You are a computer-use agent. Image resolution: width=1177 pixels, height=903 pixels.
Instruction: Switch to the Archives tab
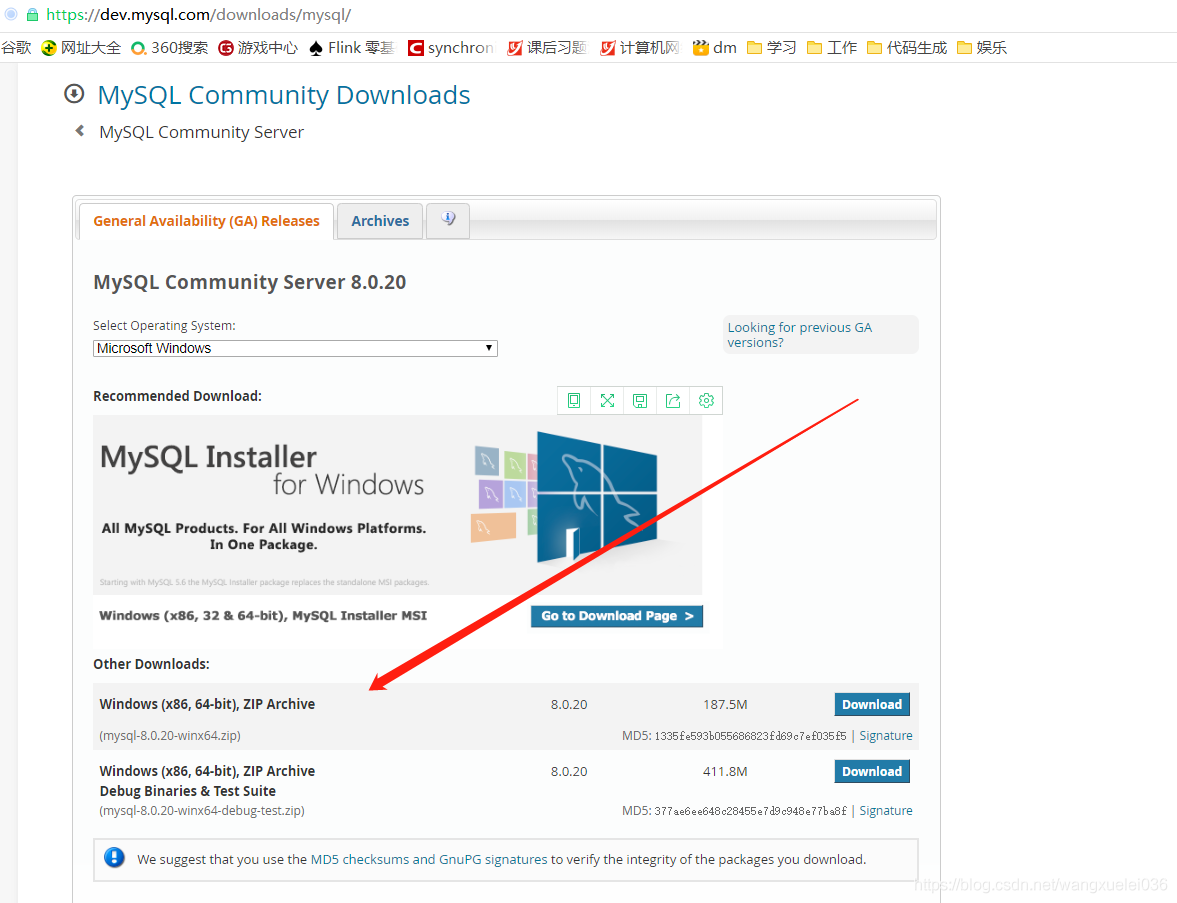point(380,220)
